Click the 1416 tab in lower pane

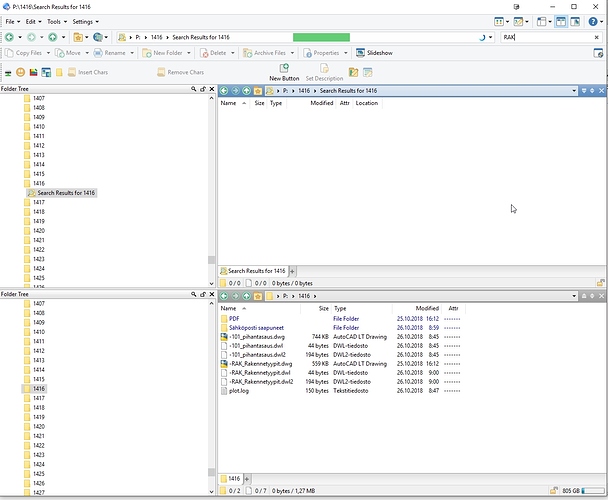(231, 479)
